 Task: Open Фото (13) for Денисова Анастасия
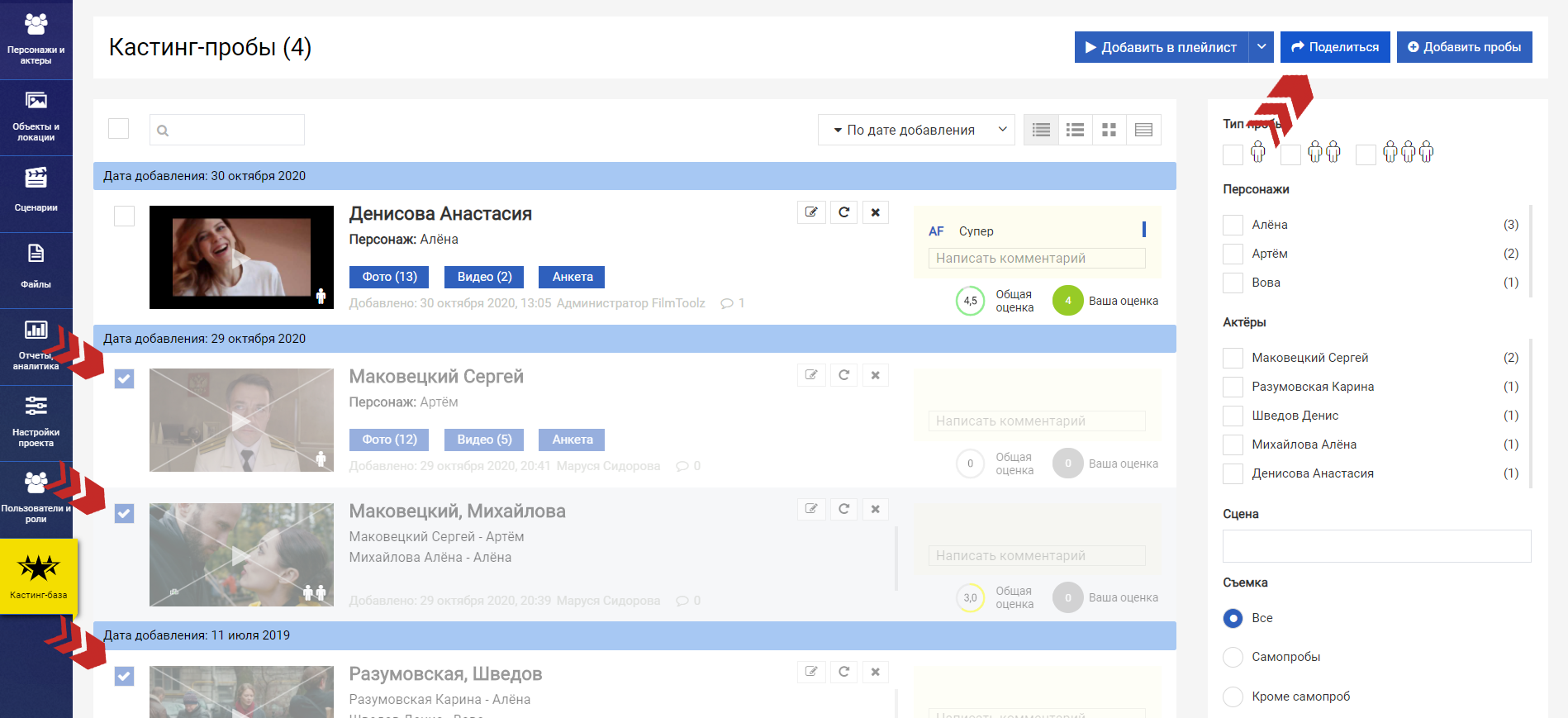(389, 277)
